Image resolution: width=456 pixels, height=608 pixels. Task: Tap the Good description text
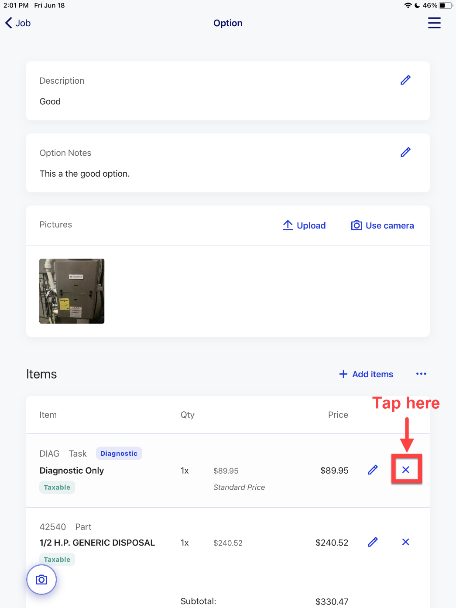(x=50, y=101)
